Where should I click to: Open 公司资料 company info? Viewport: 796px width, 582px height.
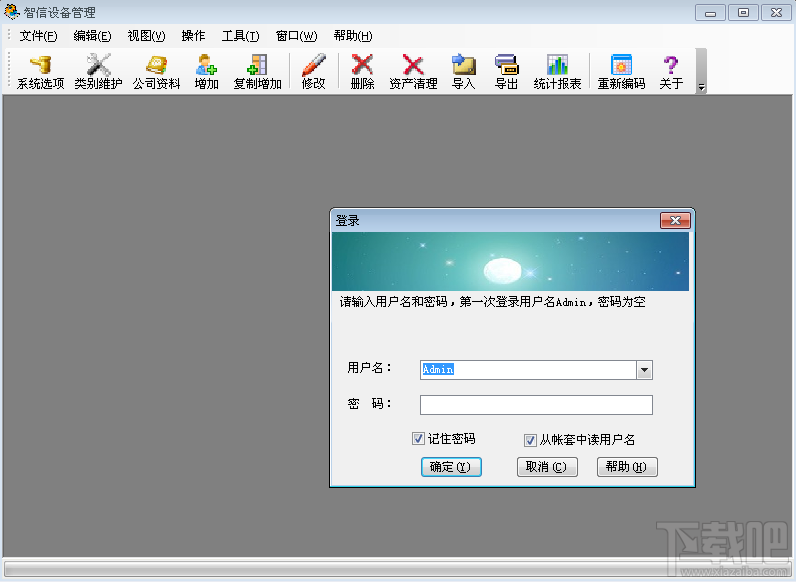pos(156,72)
